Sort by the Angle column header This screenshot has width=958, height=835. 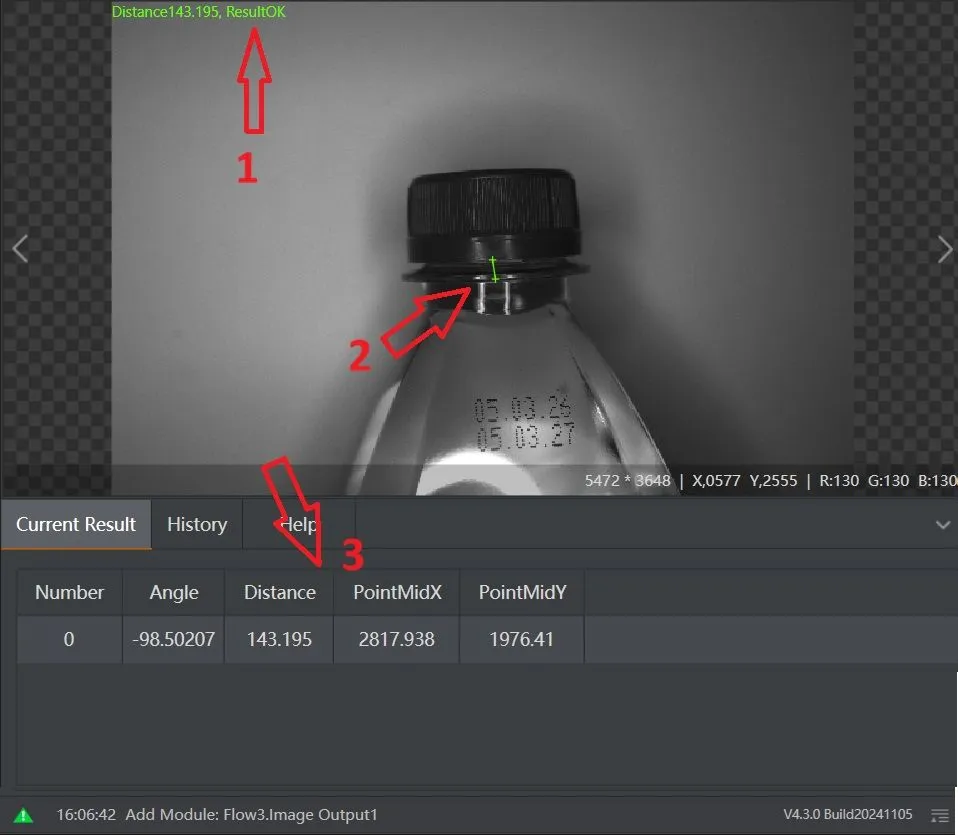click(174, 592)
